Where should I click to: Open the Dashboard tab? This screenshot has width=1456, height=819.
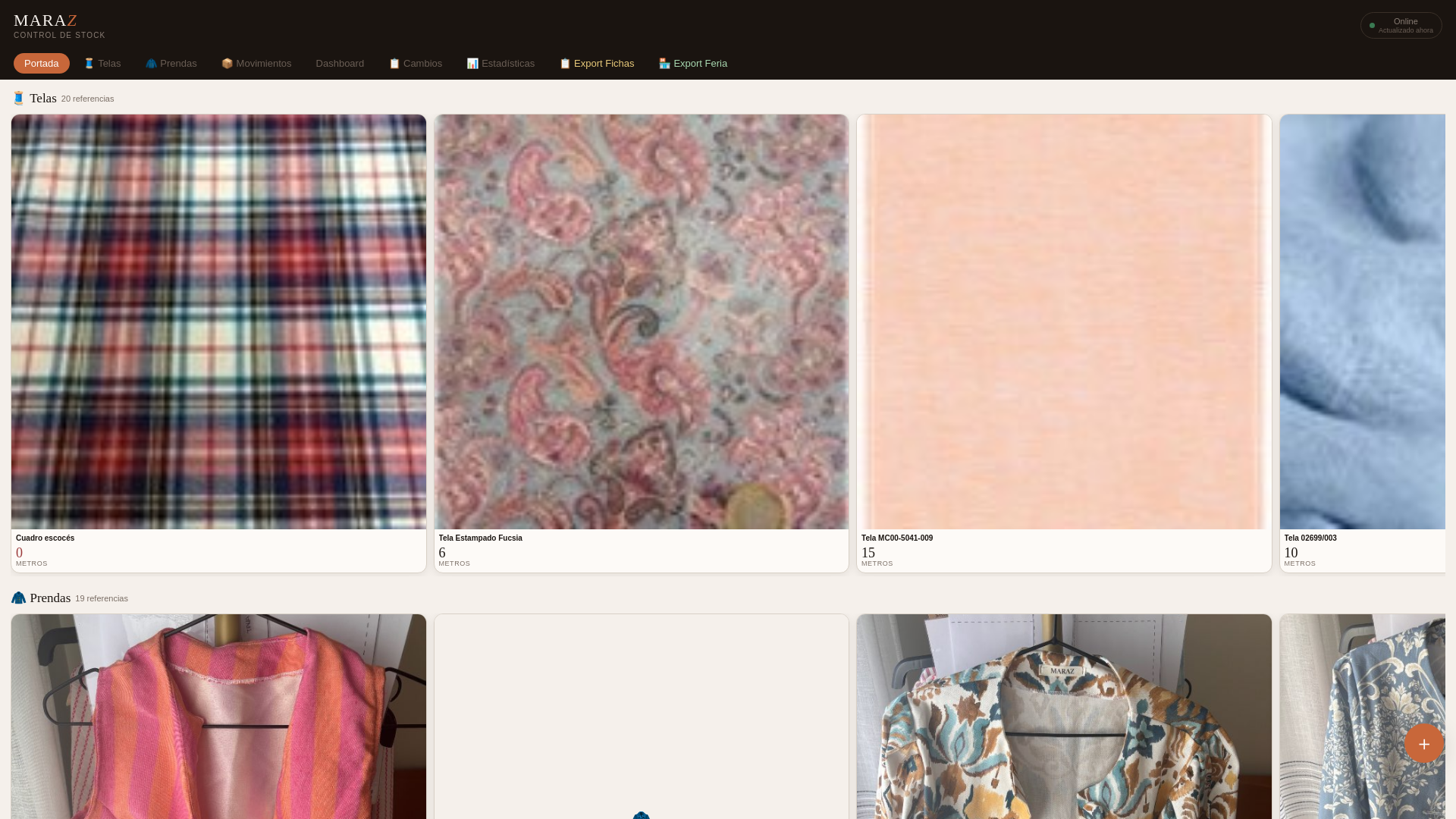[x=340, y=64]
